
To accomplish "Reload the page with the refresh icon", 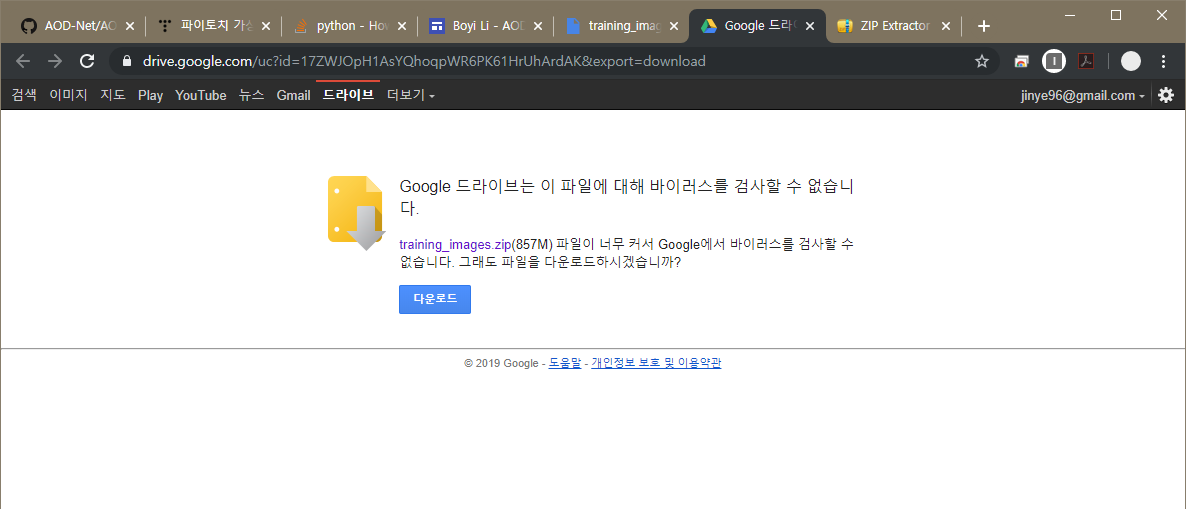I will (87, 61).
